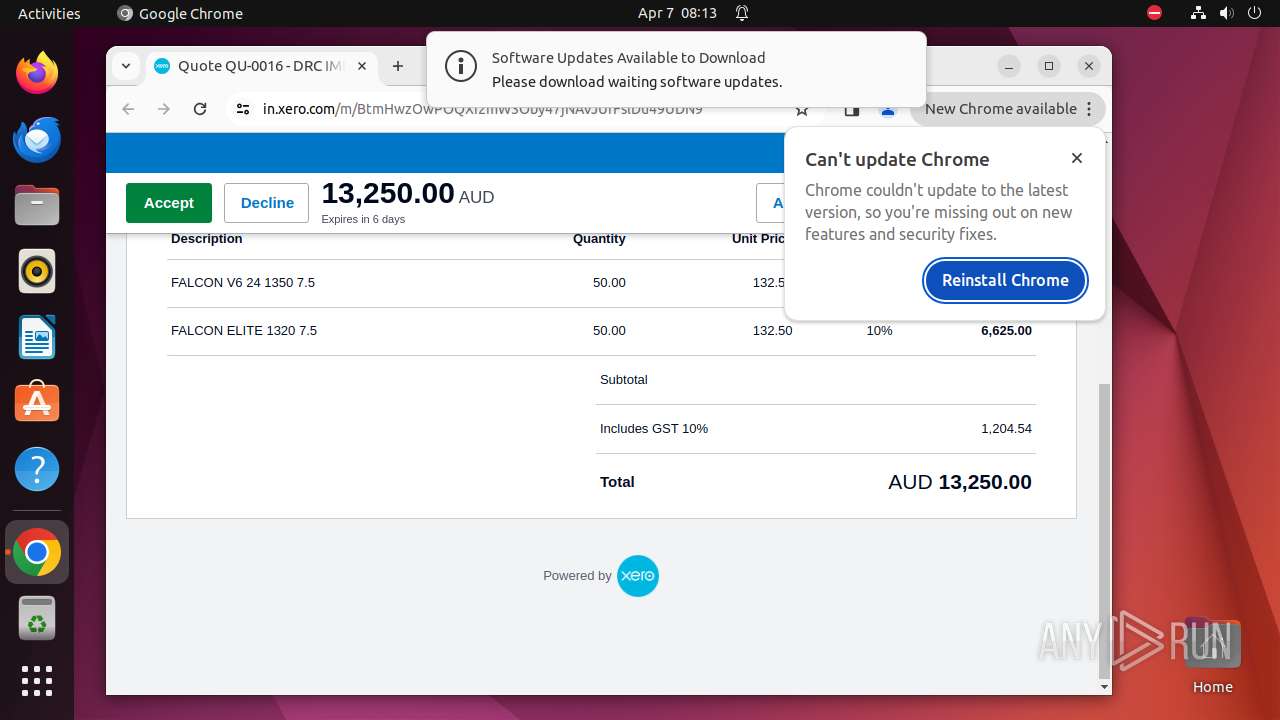The image size is (1280, 720).
Task: Select the AUD 13,250.00 total
Action: (960, 482)
